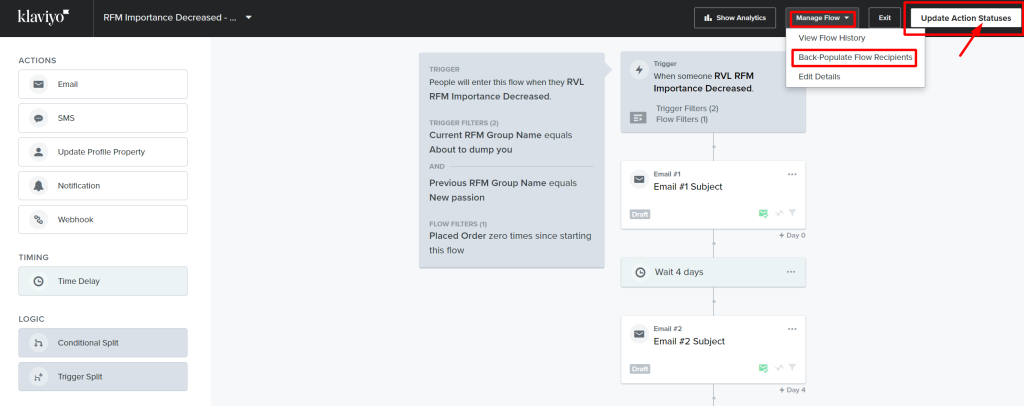Select the SMS action block

[102, 118]
